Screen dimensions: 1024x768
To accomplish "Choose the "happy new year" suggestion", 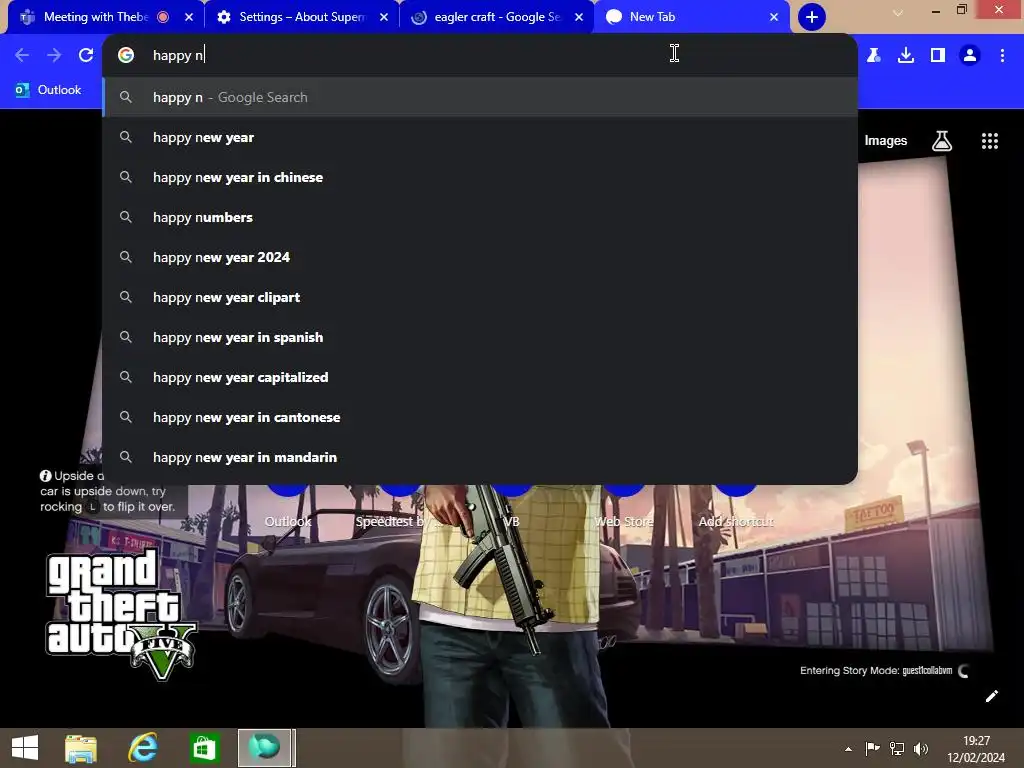I will tap(480, 138).
